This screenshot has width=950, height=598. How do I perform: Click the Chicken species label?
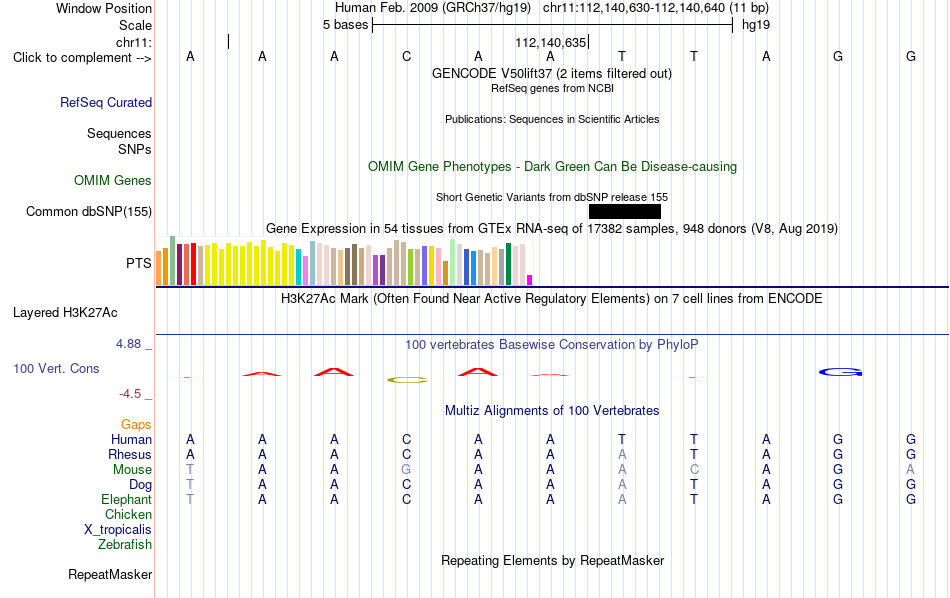click(x=128, y=514)
